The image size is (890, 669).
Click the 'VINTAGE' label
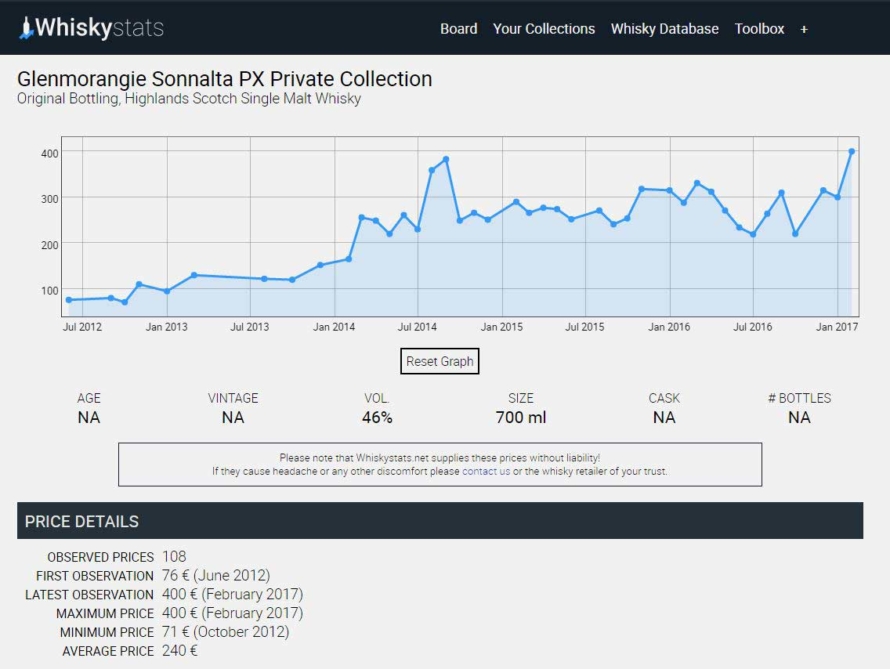[233, 398]
